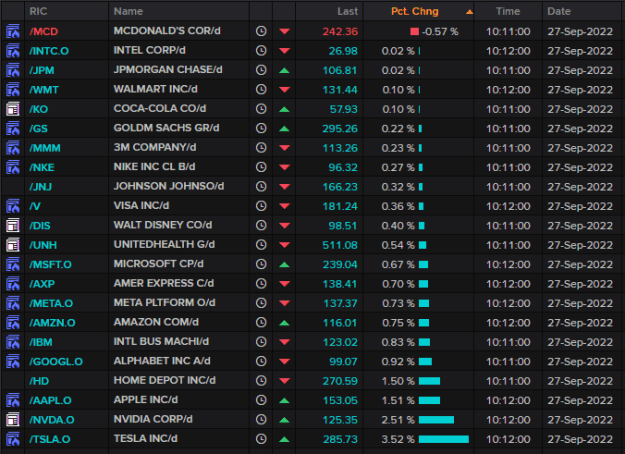Open the document icon beside /UNH
Screen dimensions: 625x454
pyautogui.click(x=13, y=245)
